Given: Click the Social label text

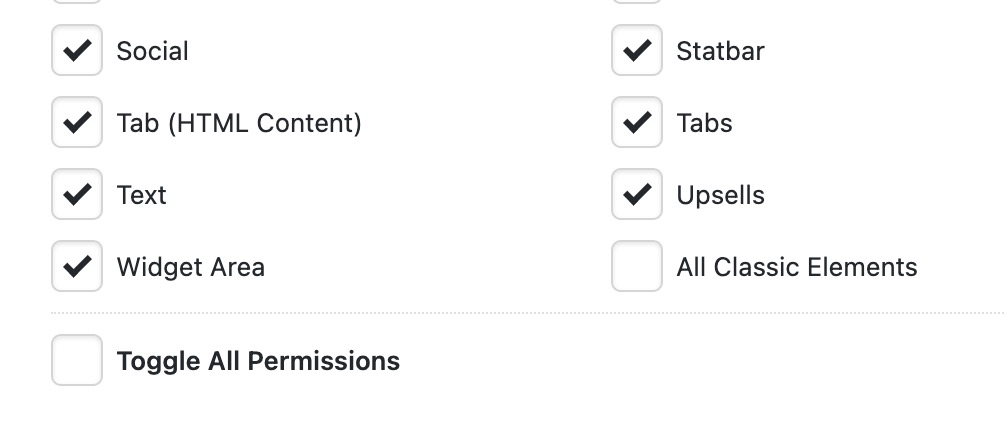Looking at the screenshot, I should tap(152, 51).
